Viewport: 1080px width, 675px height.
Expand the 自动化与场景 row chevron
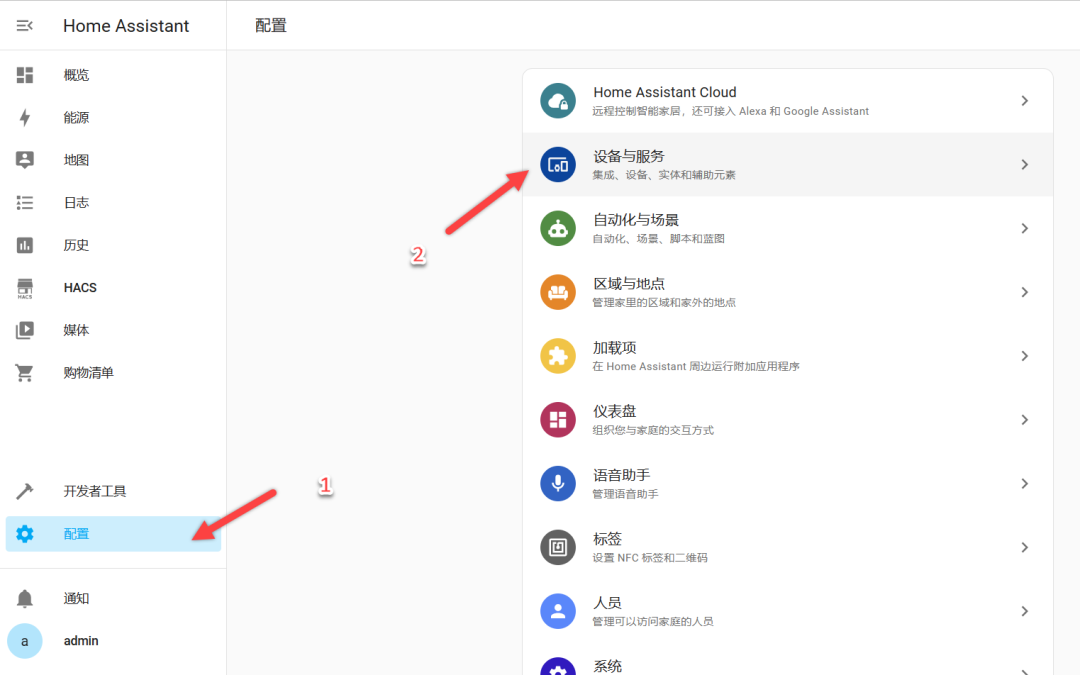click(x=1024, y=228)
